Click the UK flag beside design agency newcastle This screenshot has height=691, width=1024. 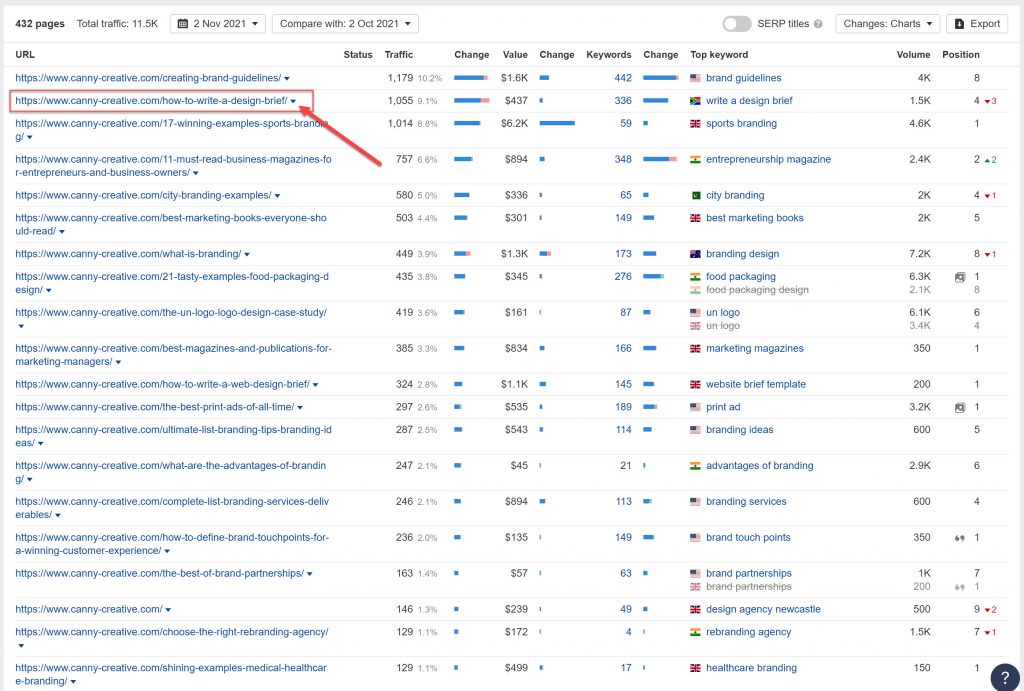coord(696,610)
